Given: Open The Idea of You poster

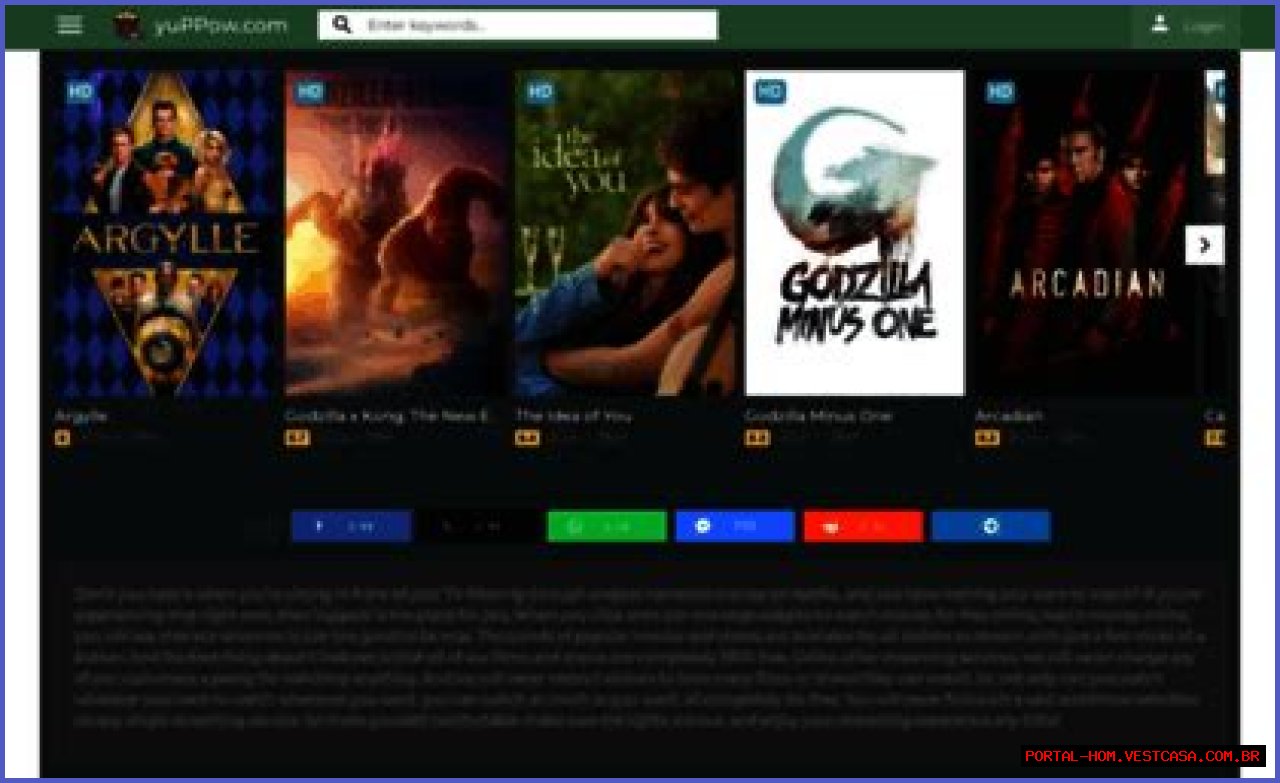Looking at the screenshot, I should click(625, 233).
